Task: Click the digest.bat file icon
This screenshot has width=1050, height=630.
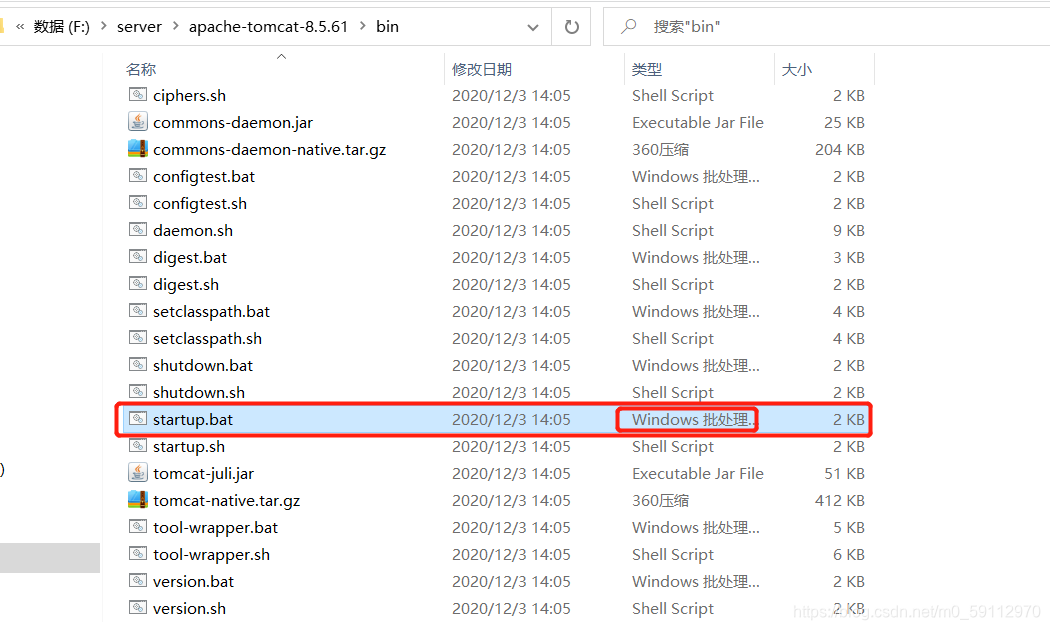Action: click(138, 256)
